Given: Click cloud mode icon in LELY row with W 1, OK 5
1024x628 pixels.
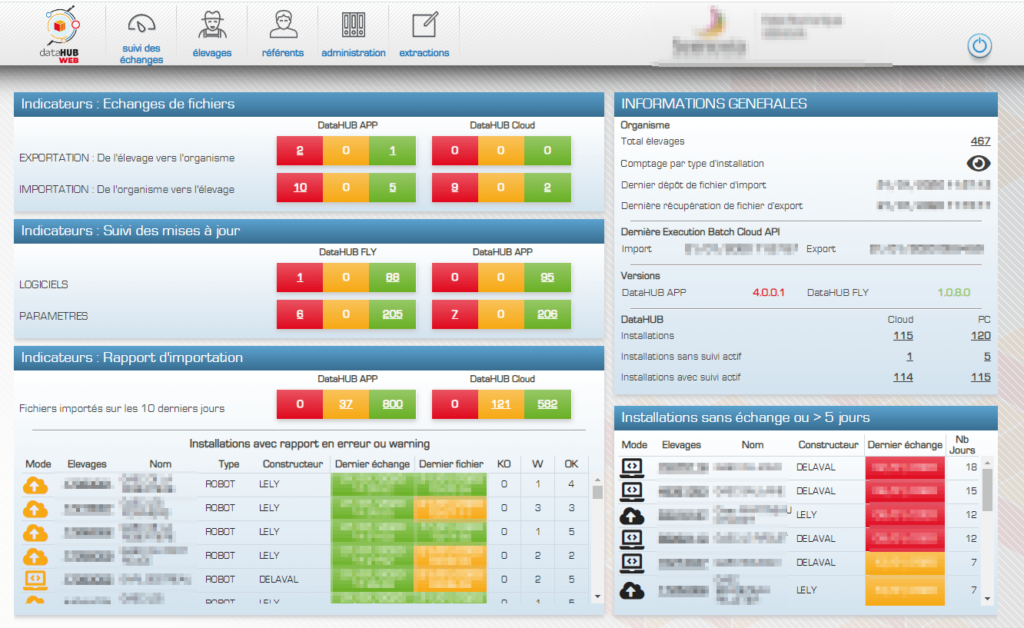Looking at the screenshot, I should (35, 533).
